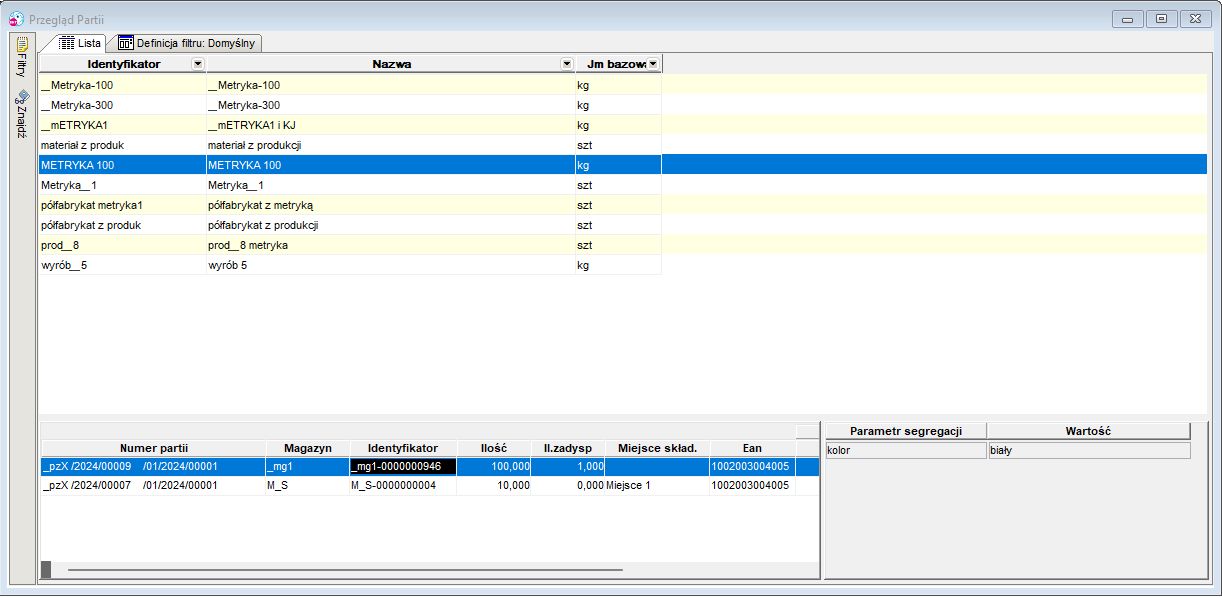Select the METRYKA 100 highlighted row
The height and width of the screenshot is (598, 1222).
click(x=622, y=165)
